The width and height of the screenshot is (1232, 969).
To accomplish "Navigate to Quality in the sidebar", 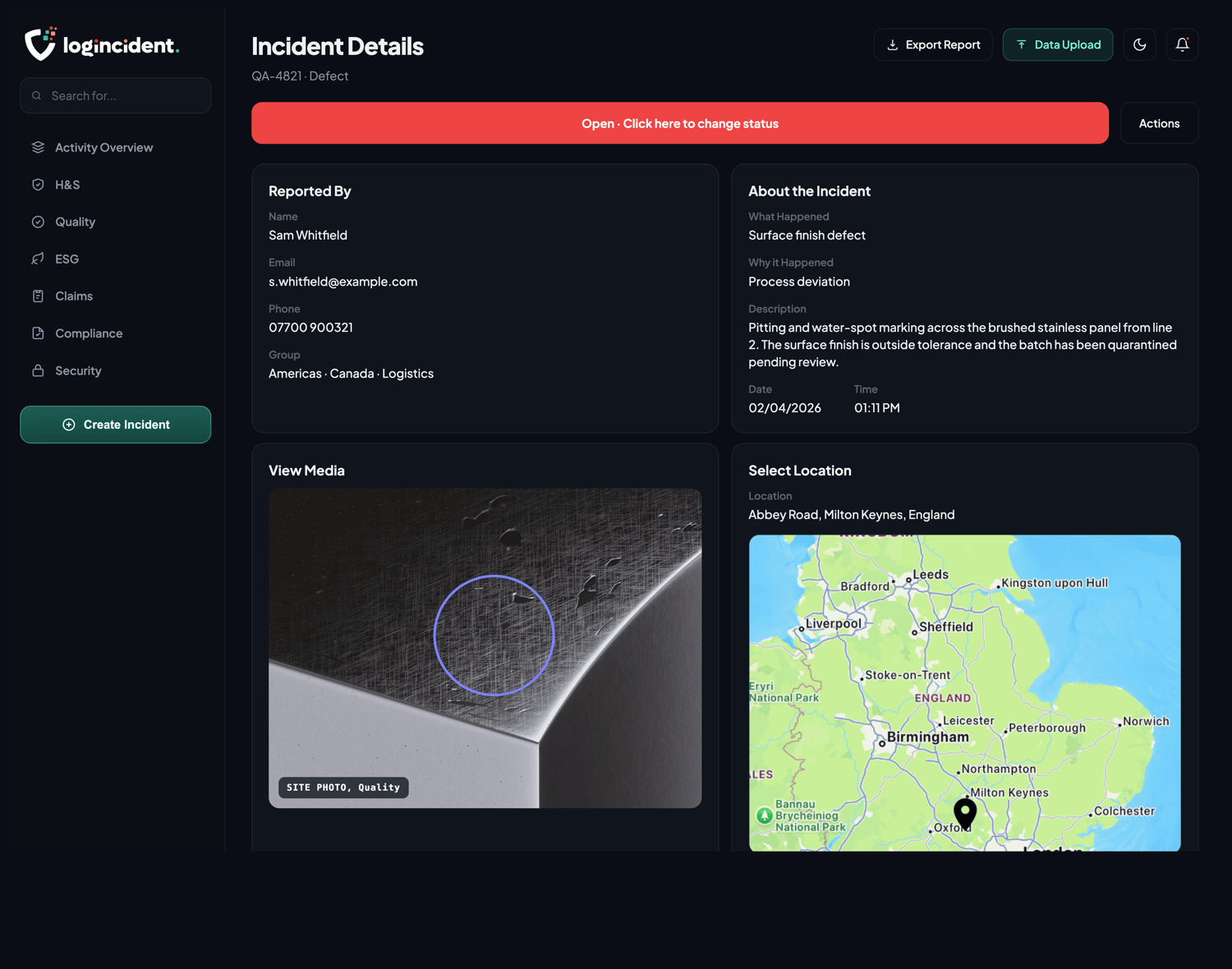I will [116, 222].
